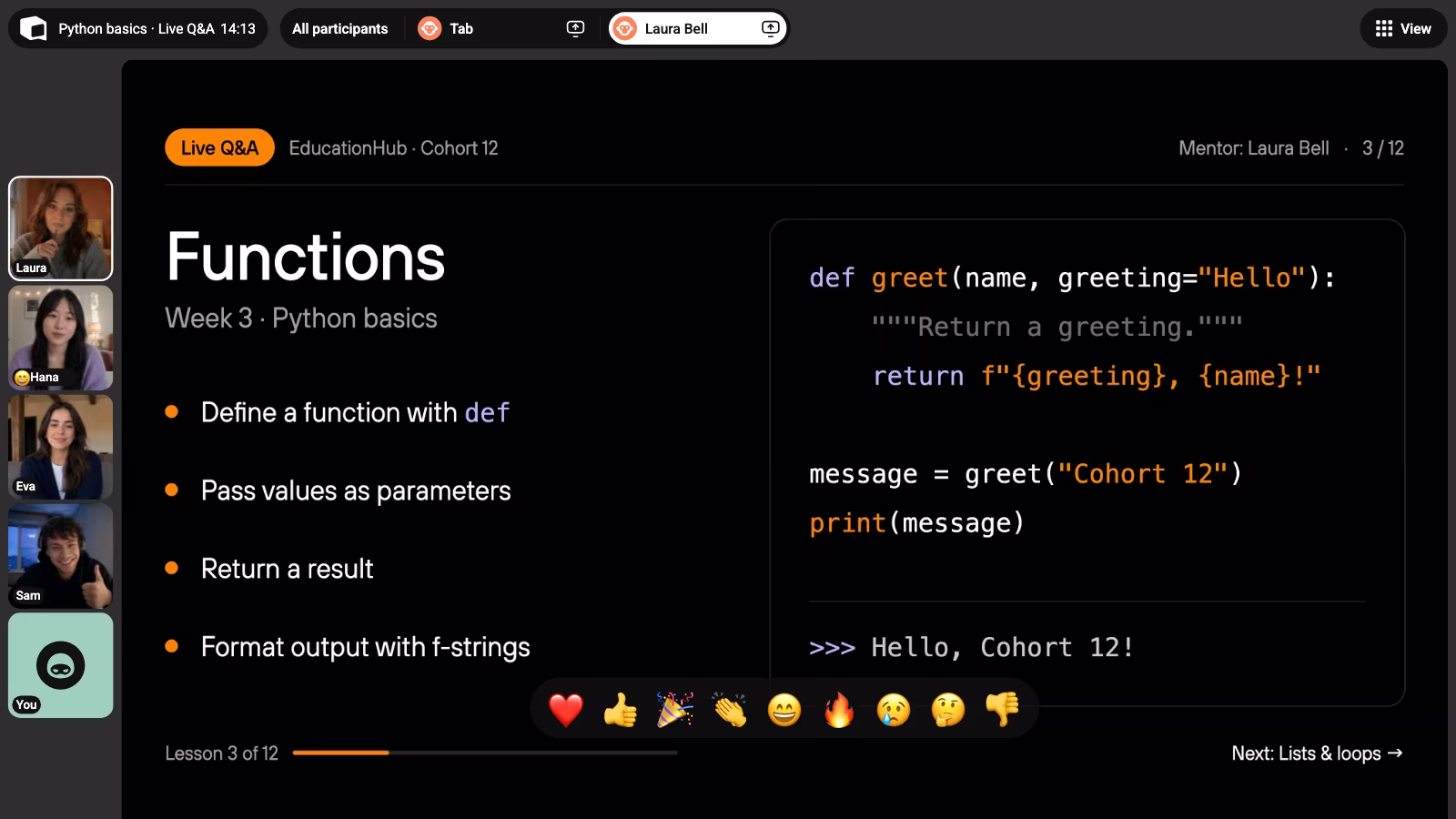Image resolution: width=1456 pixels, height=819 pixels.
Task: Click the 'print(message)' code line
Action: pyautogui.click(x=916, y=523)
